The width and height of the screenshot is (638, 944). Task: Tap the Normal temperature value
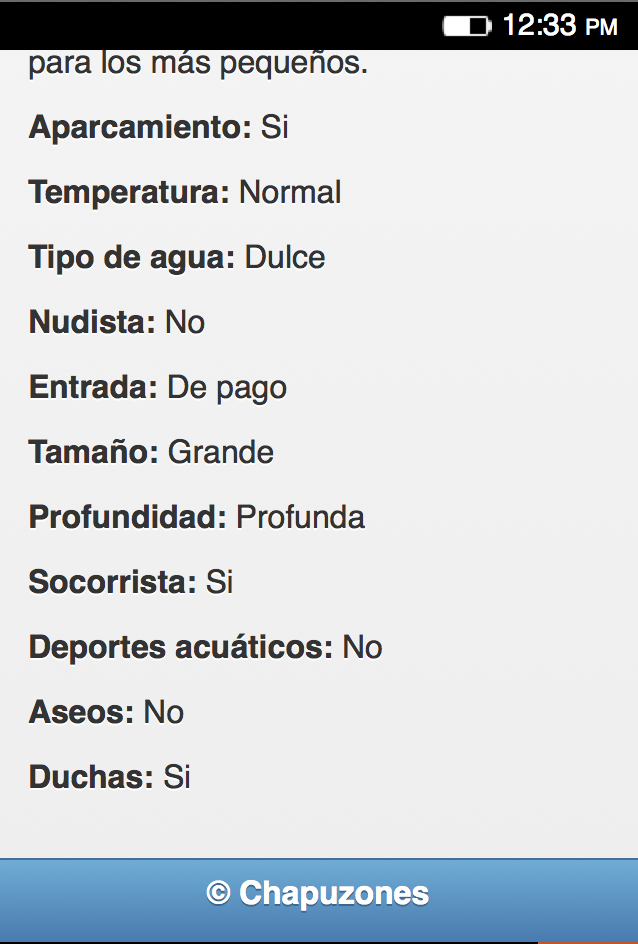coord(290,192)
